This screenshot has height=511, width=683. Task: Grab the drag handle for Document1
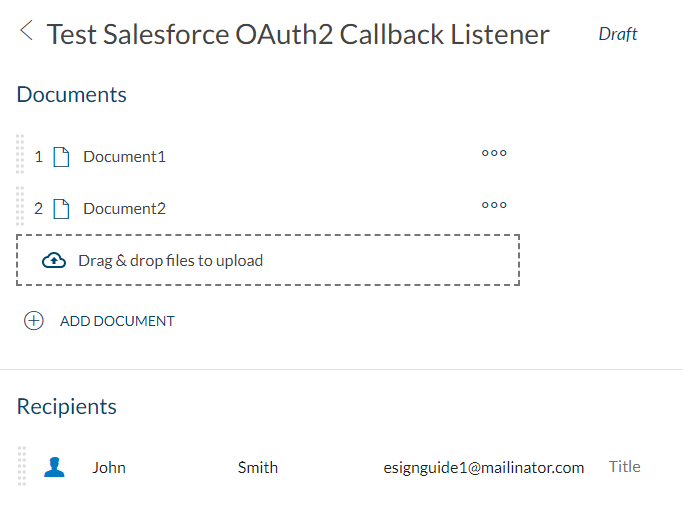(20, 154)
